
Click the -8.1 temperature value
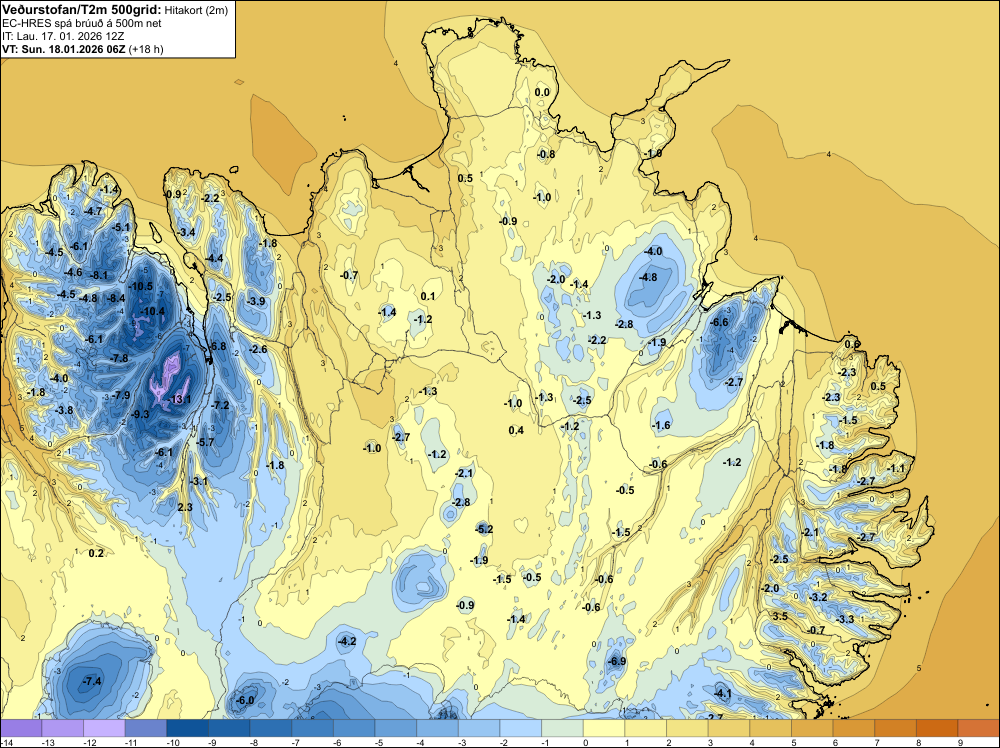[x=99, y=275]
